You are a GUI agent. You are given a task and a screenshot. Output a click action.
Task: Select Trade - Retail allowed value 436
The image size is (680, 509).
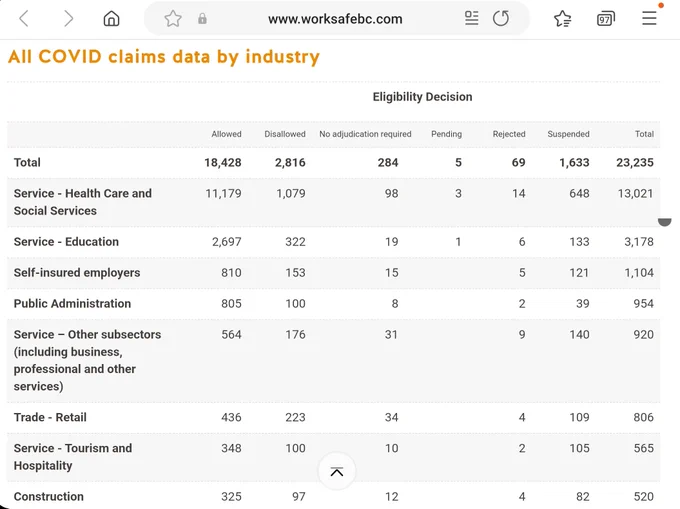(231, 417)
